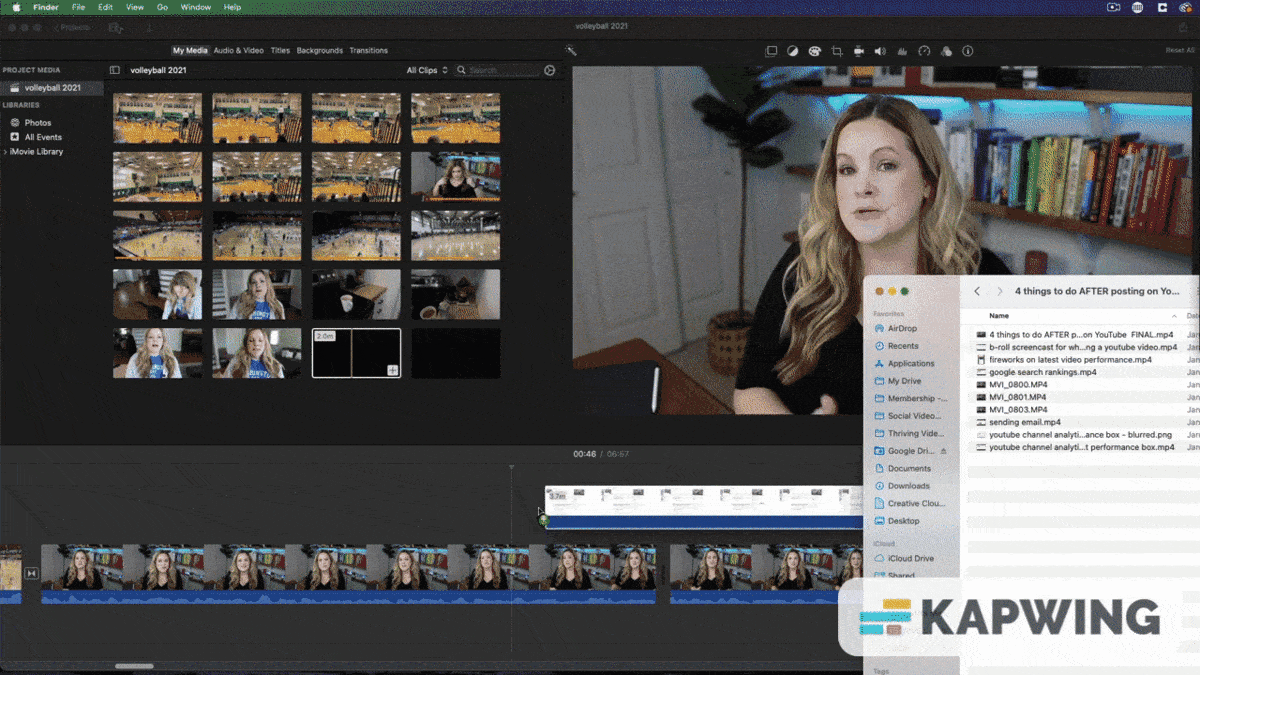Select the first volleyball court thumbnail
Viewport: 1280px width, 720px height.
tap(157, 118)
